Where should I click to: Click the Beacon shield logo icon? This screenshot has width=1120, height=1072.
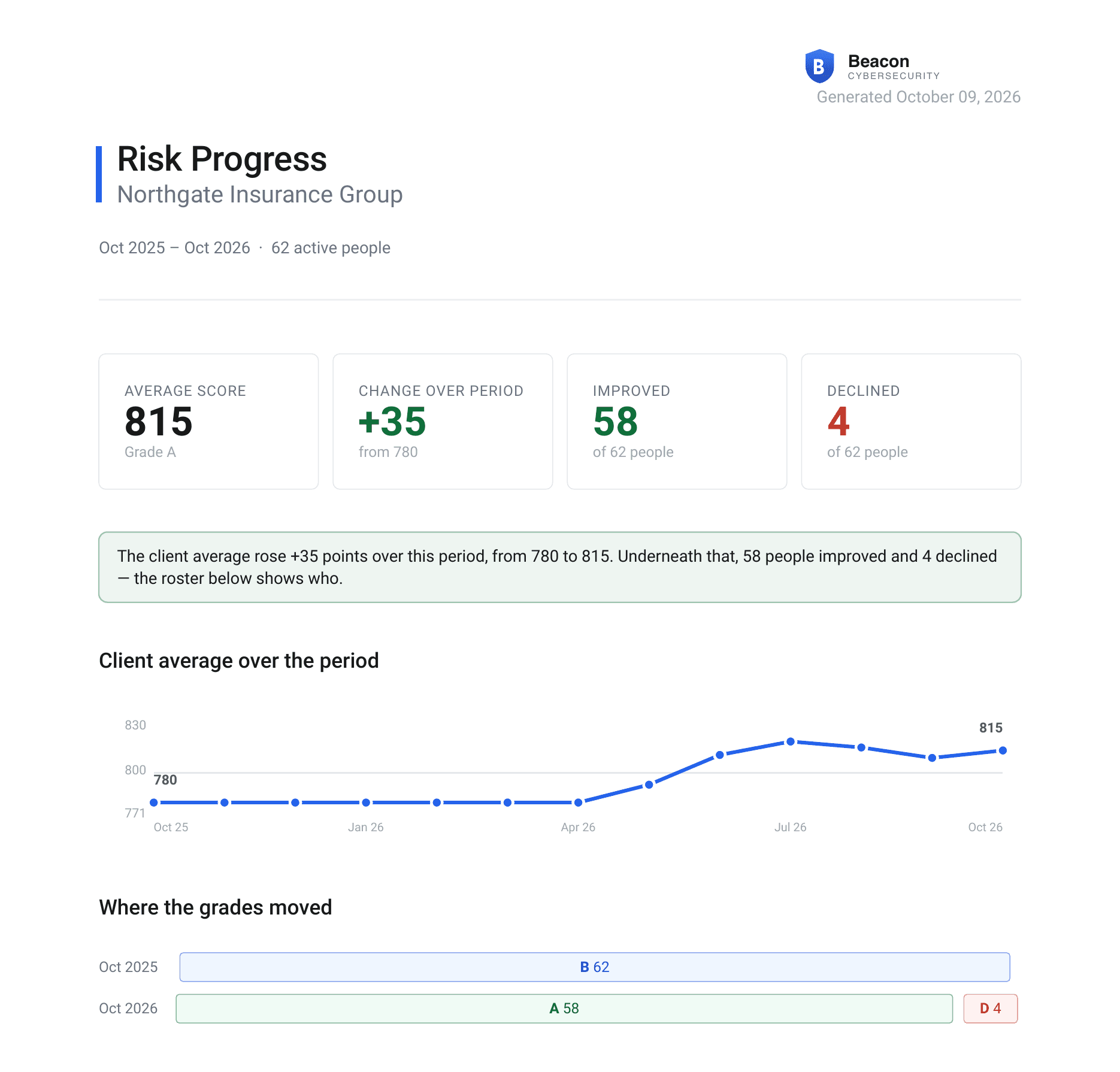tap(819, 66)
